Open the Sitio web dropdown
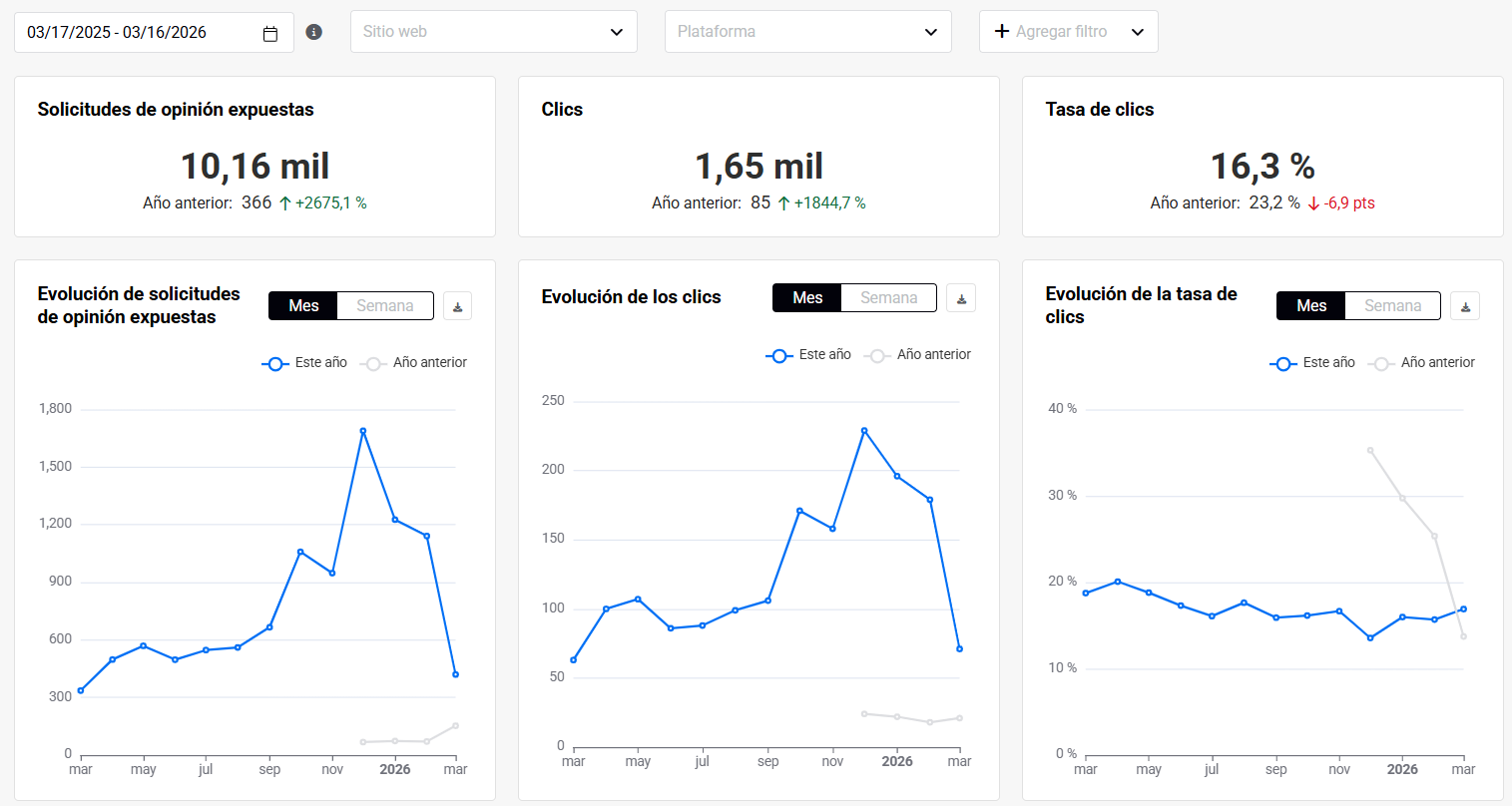Image resolution: width=1512 pixels, height=806 pixels. (493, 32)
